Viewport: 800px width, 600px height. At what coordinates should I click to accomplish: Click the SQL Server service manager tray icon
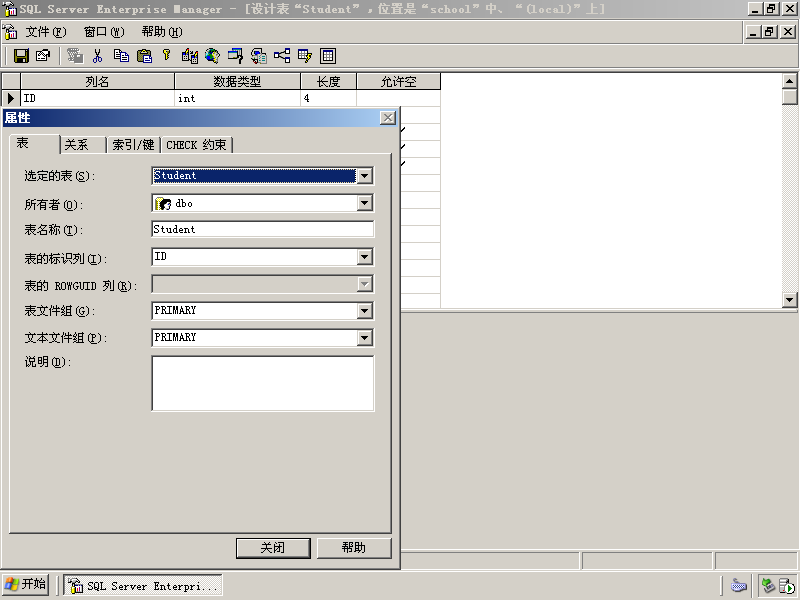tap(786, 585)
